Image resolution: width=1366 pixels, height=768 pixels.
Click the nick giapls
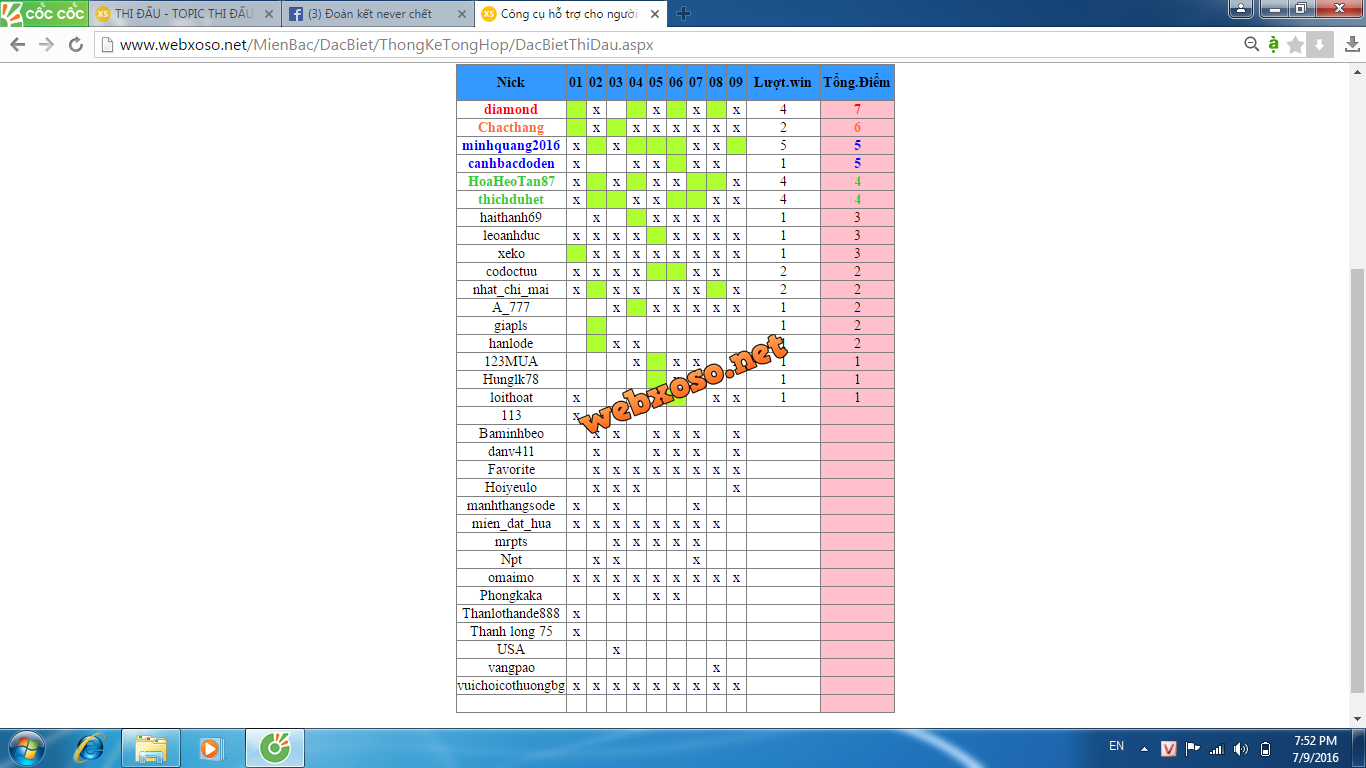tap(511, 326)
